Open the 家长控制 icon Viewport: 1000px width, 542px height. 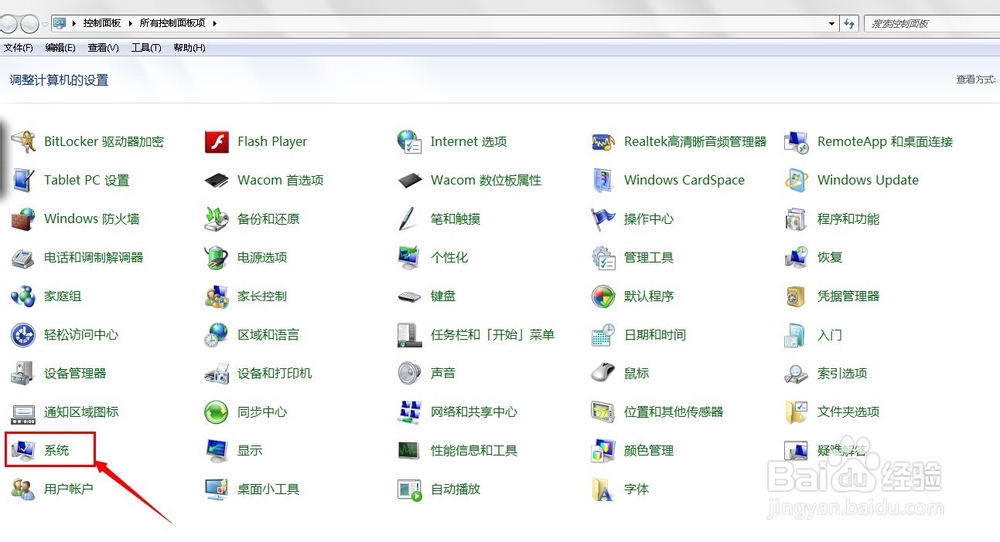point(217,296)
